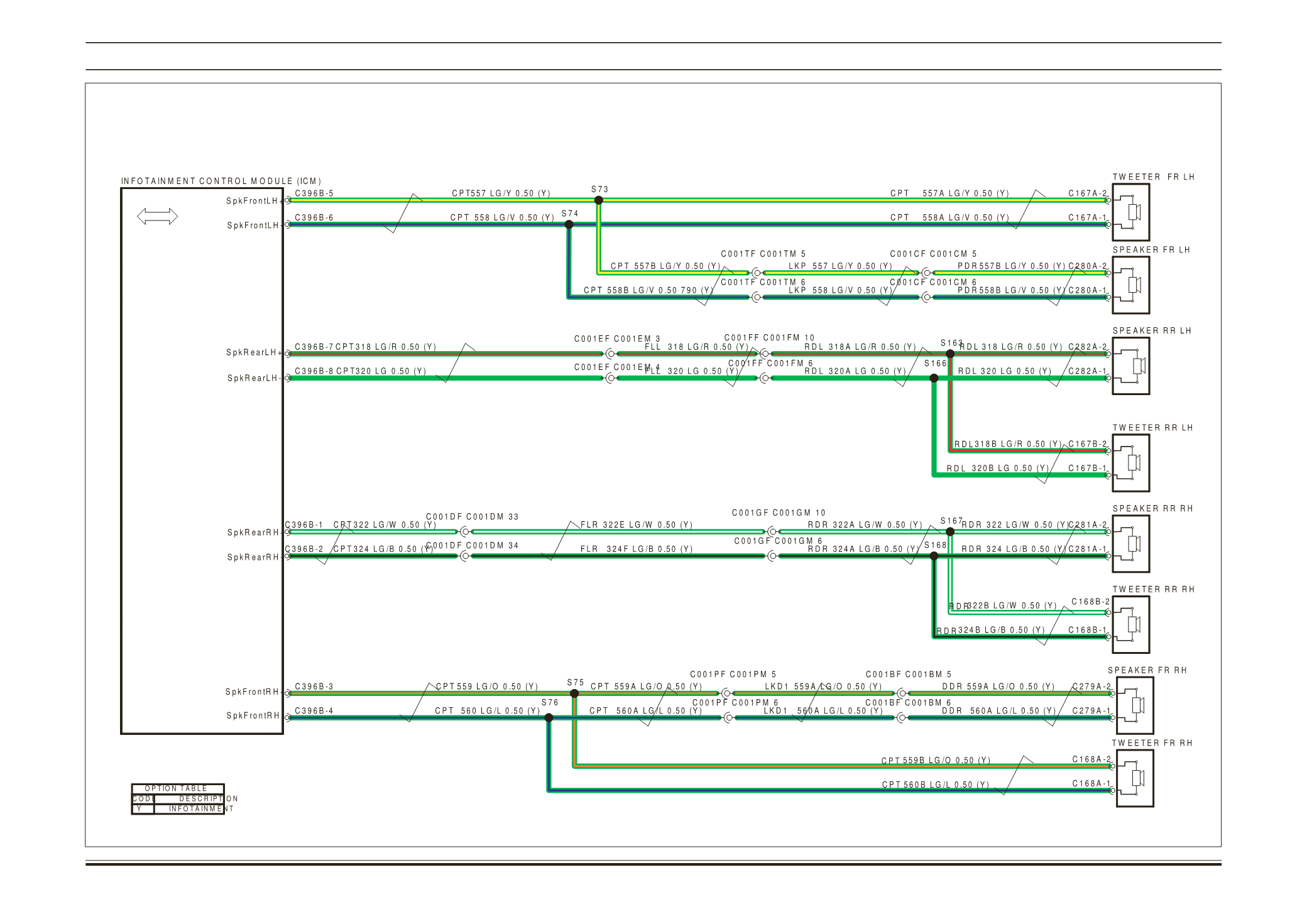This screenshot has height=924, width=1307.
Task: Click the S75 splice node
Action: pyautogui.click(x=574, y=693)
